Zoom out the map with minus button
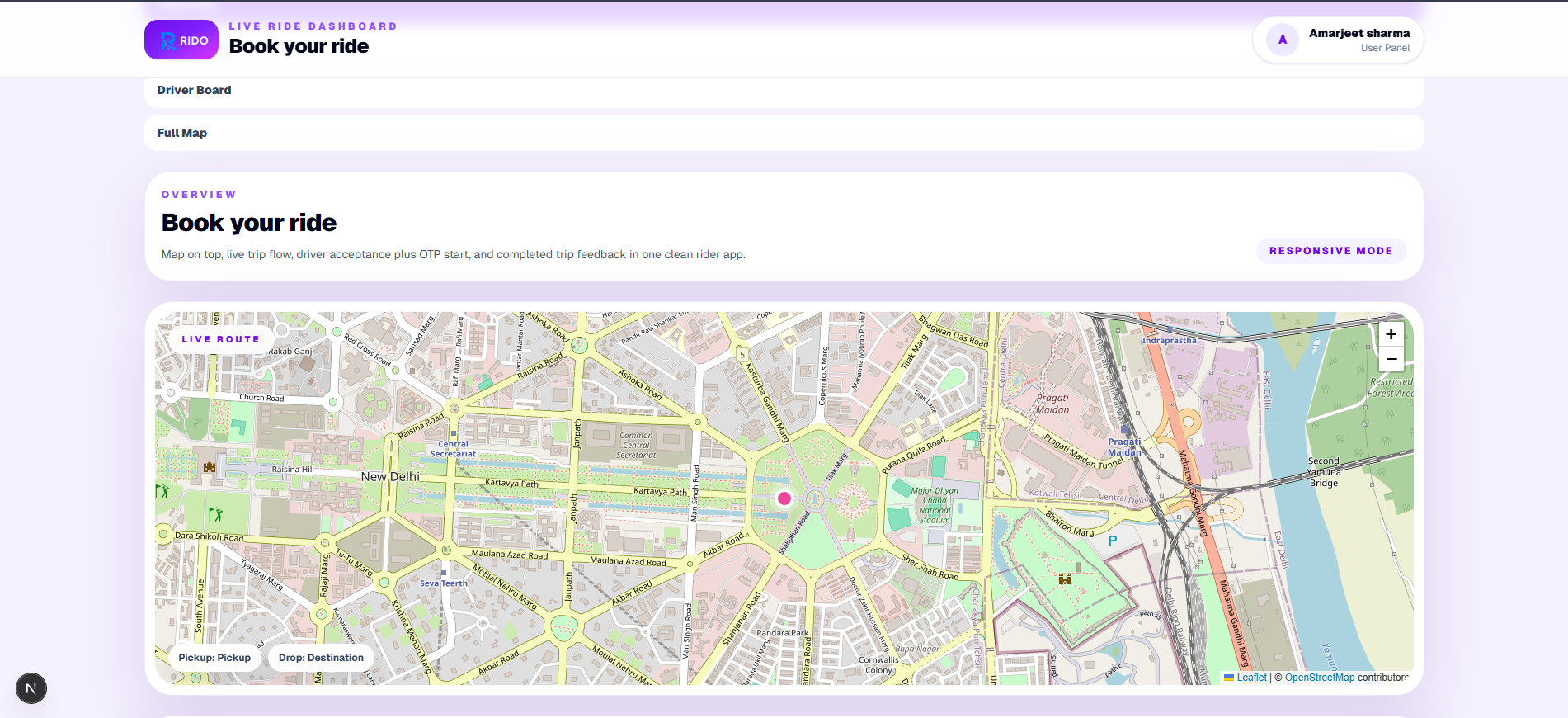This screenshot has height=718, width=1568. click(x=1391, y=359)
